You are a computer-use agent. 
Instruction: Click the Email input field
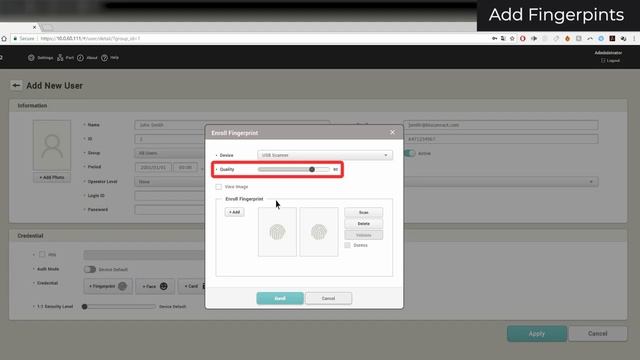501,125
